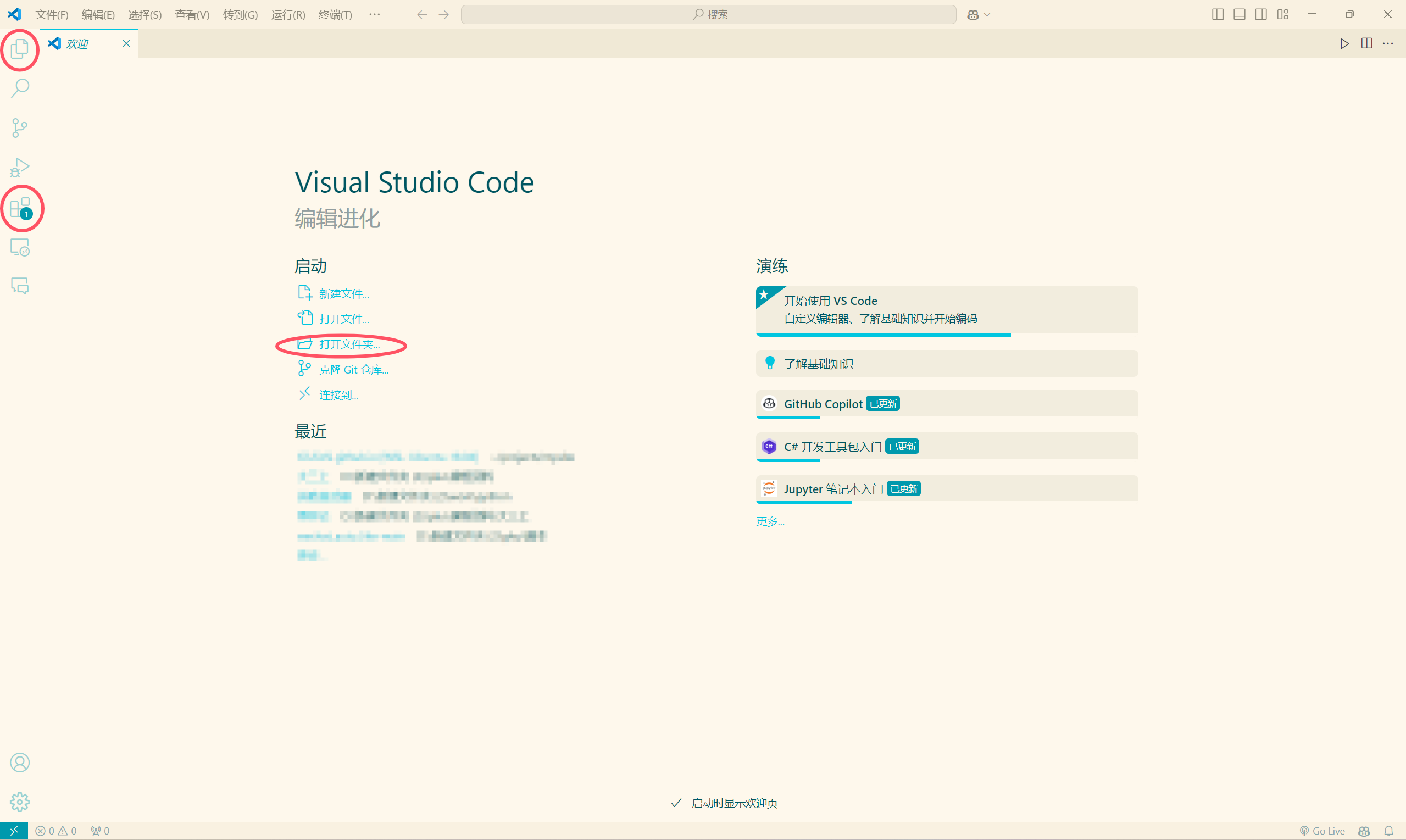This screenshot has height=840, width=1406.
Task: Open the Jupyter 笔记本入门 walkthrough
Action: [947, 489]
